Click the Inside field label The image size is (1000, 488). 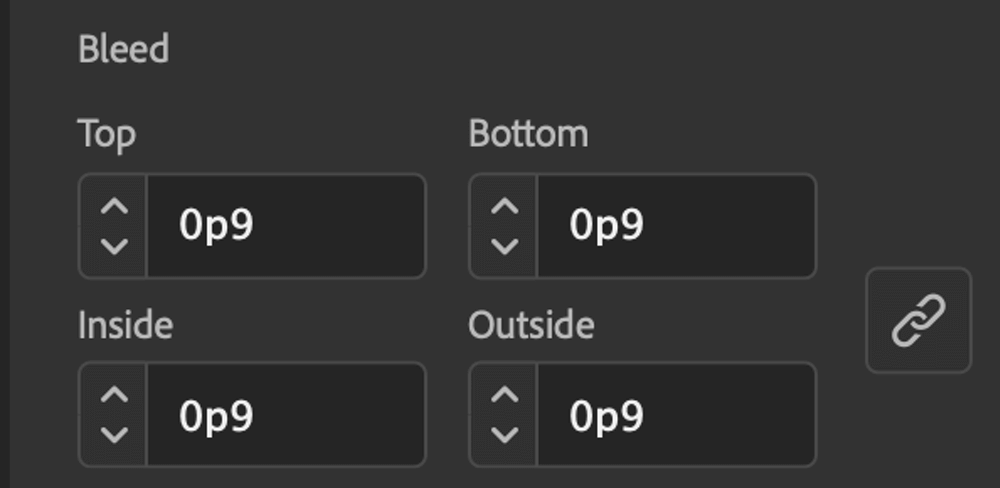click(125, 325)
